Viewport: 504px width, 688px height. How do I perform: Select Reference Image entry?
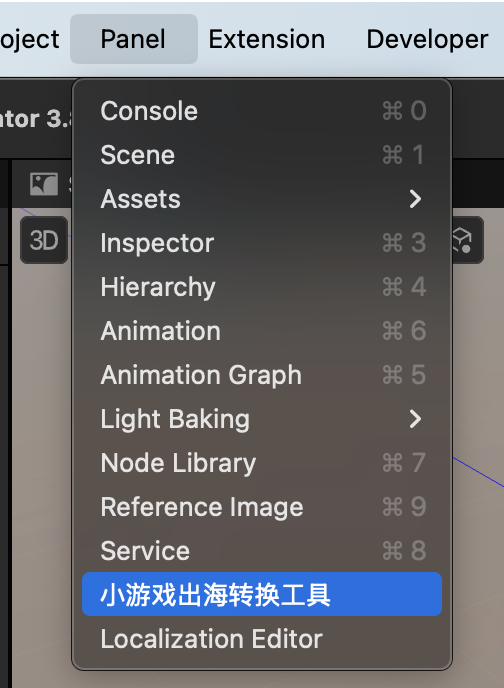point(262,506)
